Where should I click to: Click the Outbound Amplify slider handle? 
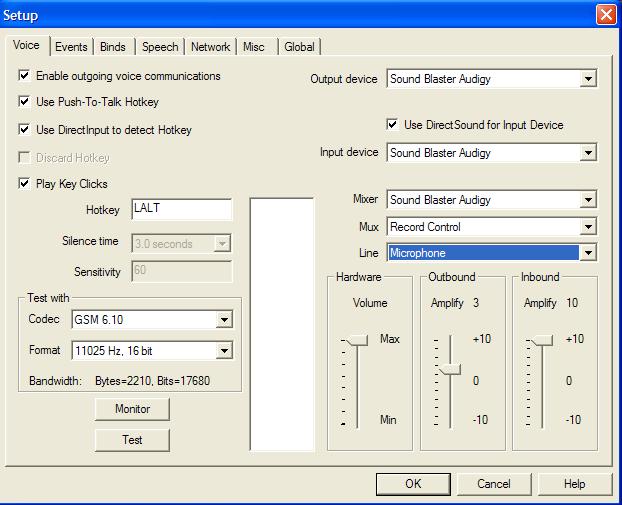(448, 369)
